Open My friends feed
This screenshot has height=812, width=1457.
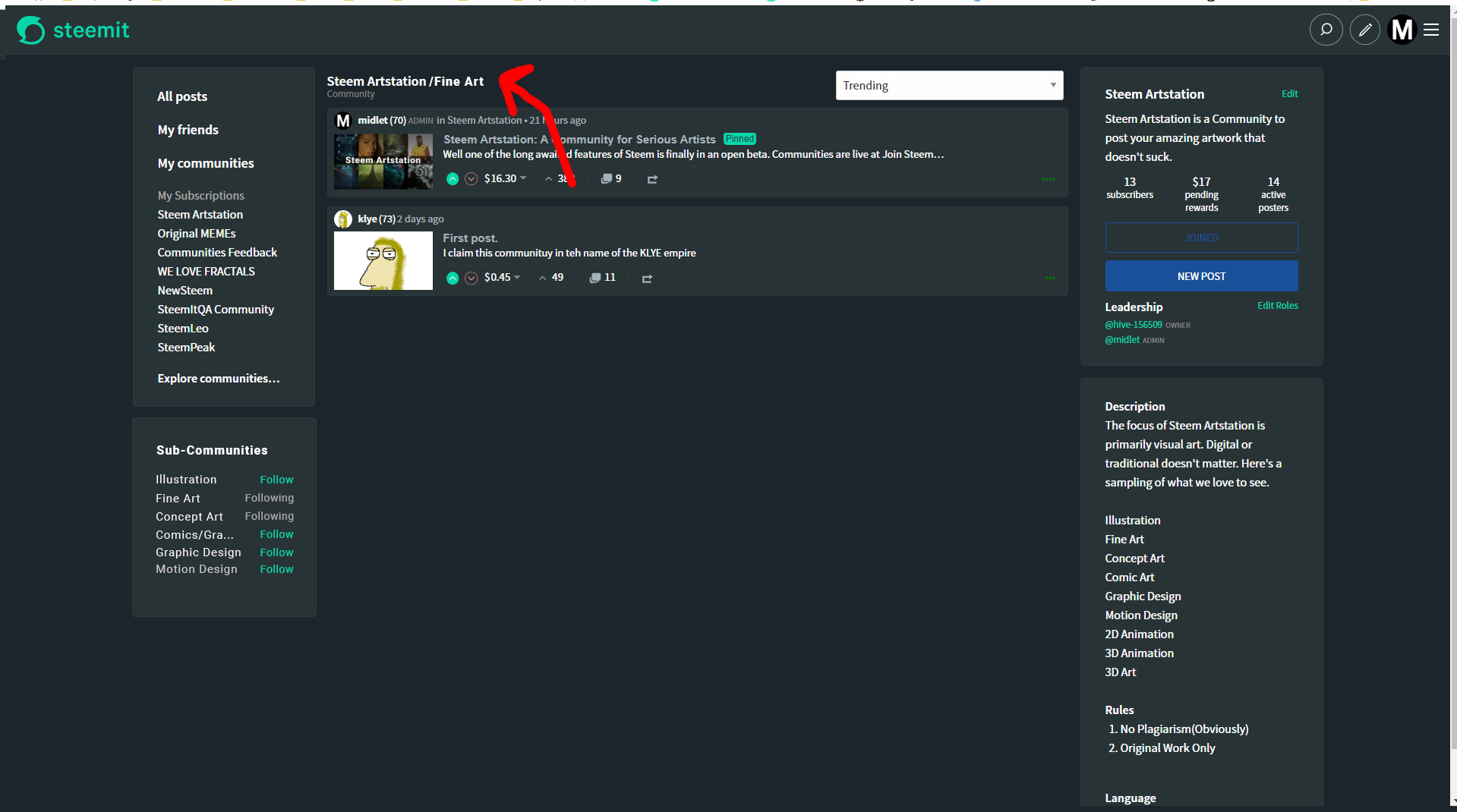tap(188, 130)
